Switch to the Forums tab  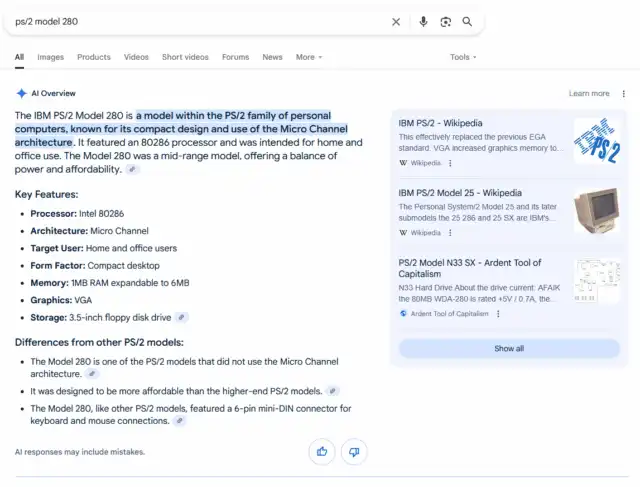(x=236, y=57)
